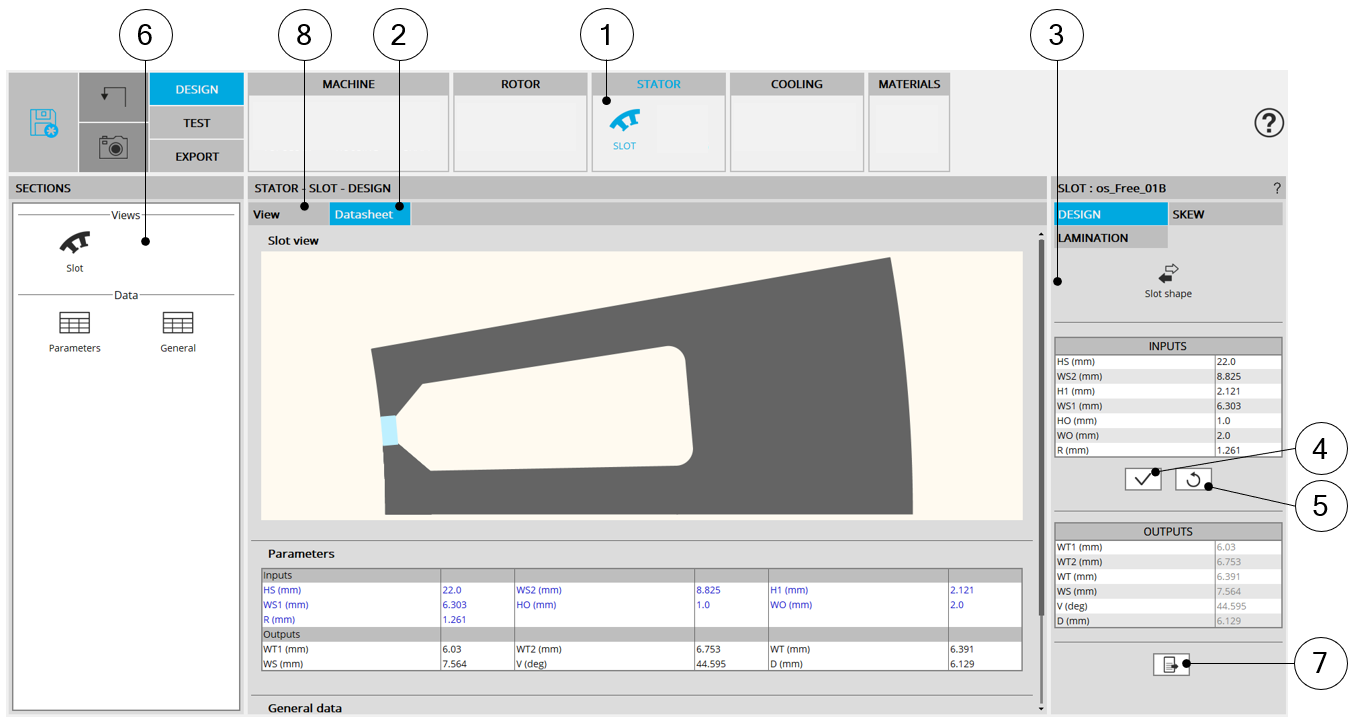This screenshot has width=1361, height=725.
Task: Click the export document icon below outputs
Action: [1171, 664]
